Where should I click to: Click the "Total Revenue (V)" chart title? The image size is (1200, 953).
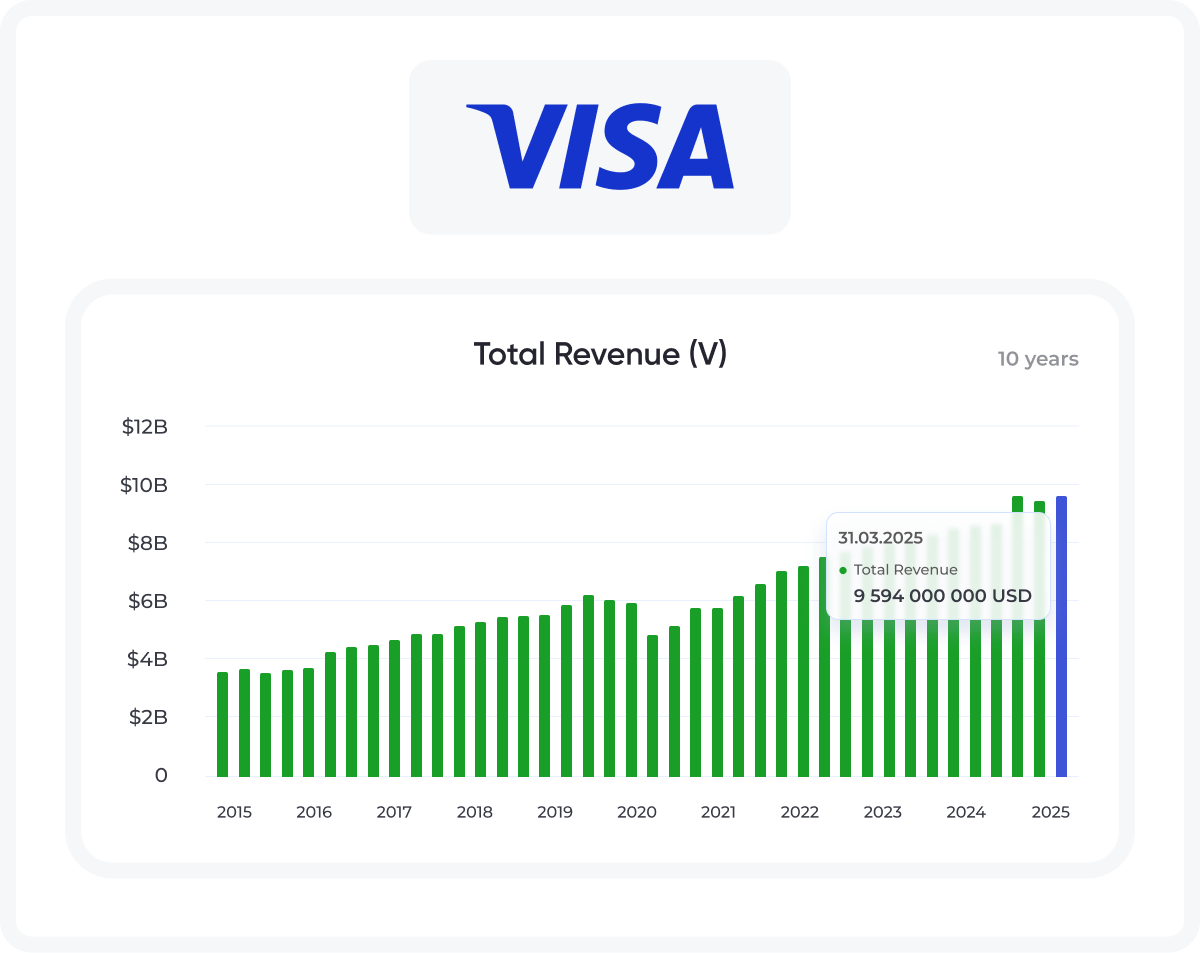pos(600,354)
